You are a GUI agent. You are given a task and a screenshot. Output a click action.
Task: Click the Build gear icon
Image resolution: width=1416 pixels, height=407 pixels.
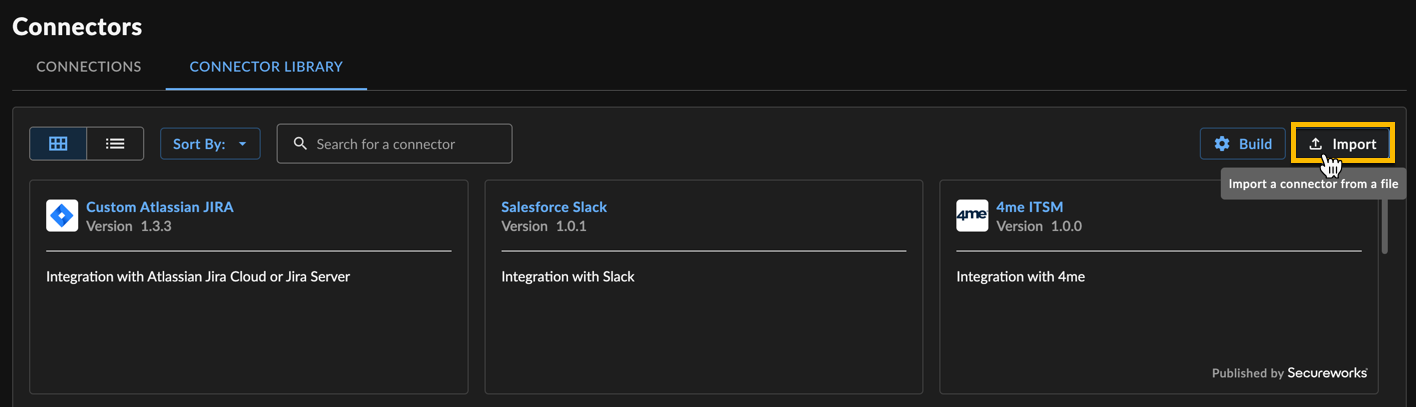pos(1222,144)
